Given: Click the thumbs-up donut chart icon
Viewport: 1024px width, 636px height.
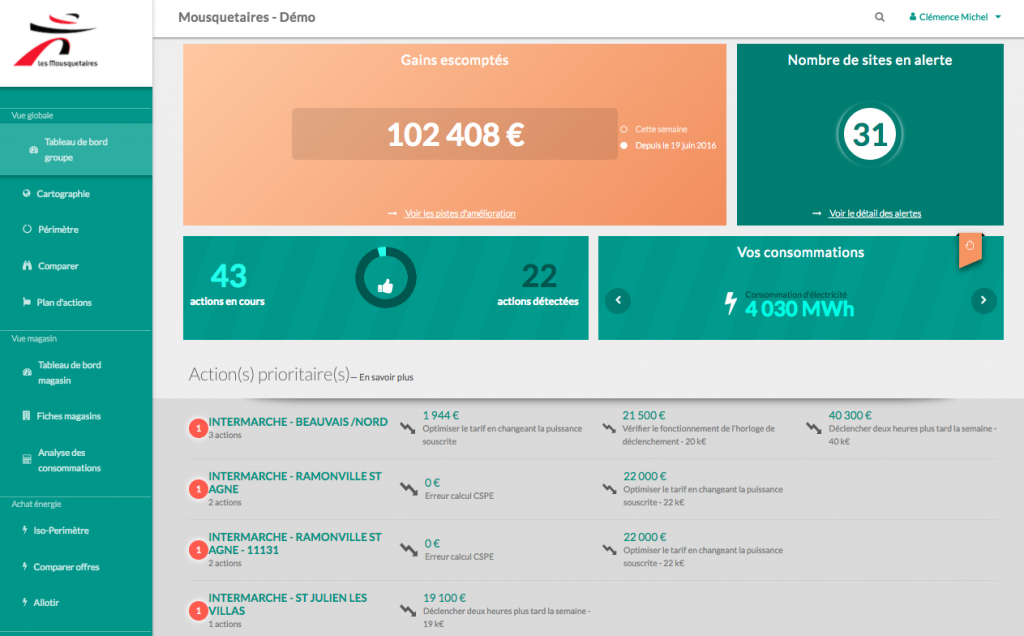Looking at the screenshot, I should click(386, 286).
